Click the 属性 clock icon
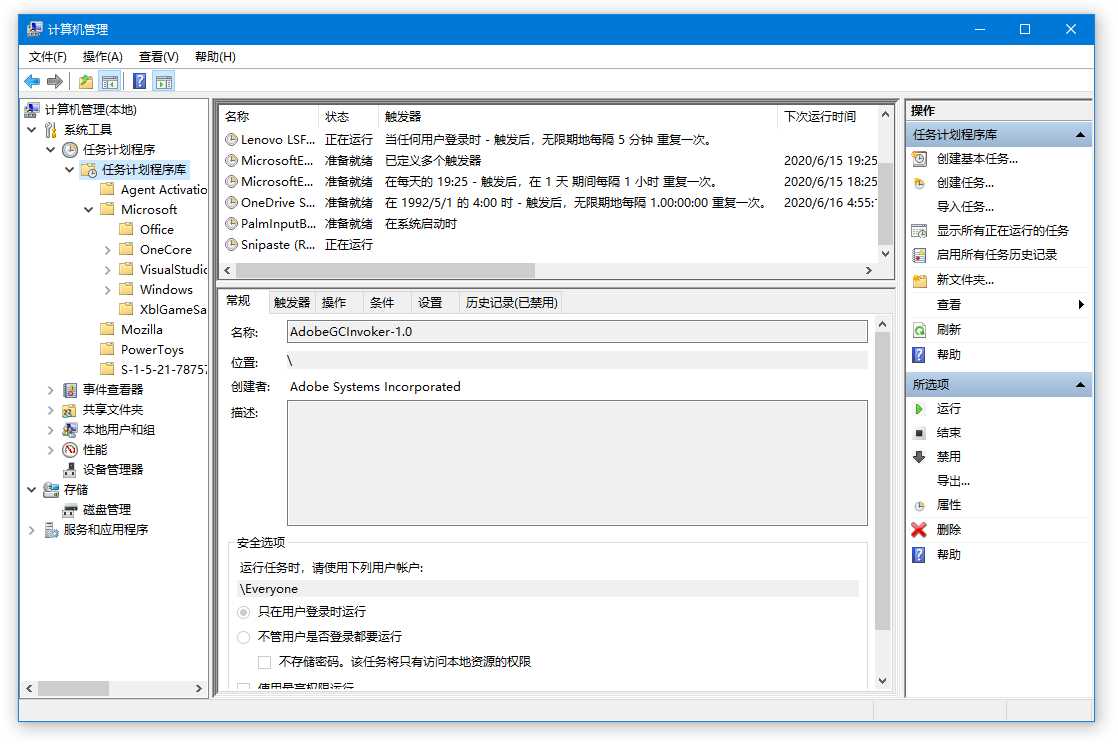 [919, 506]
